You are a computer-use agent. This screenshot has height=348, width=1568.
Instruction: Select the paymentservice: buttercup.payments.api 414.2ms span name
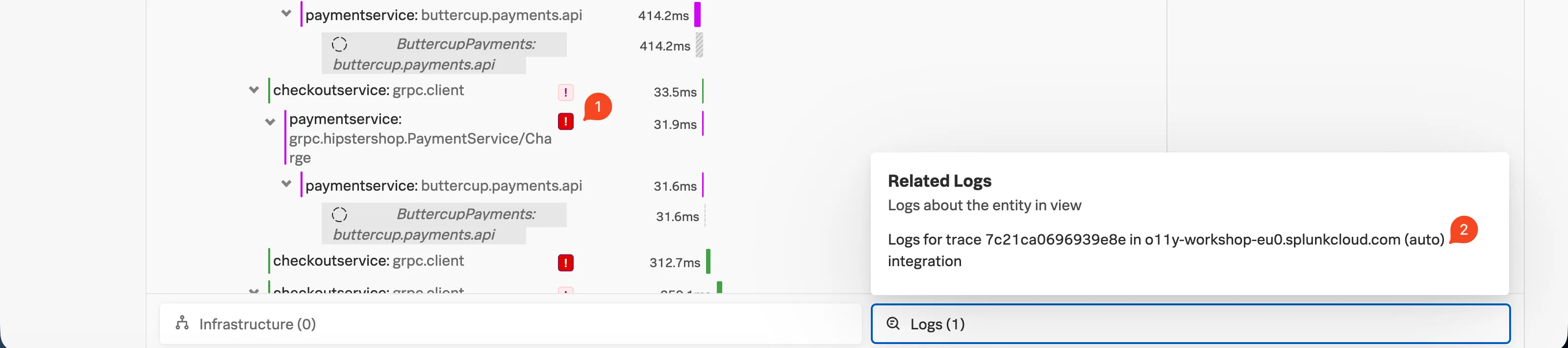(444, 15)
